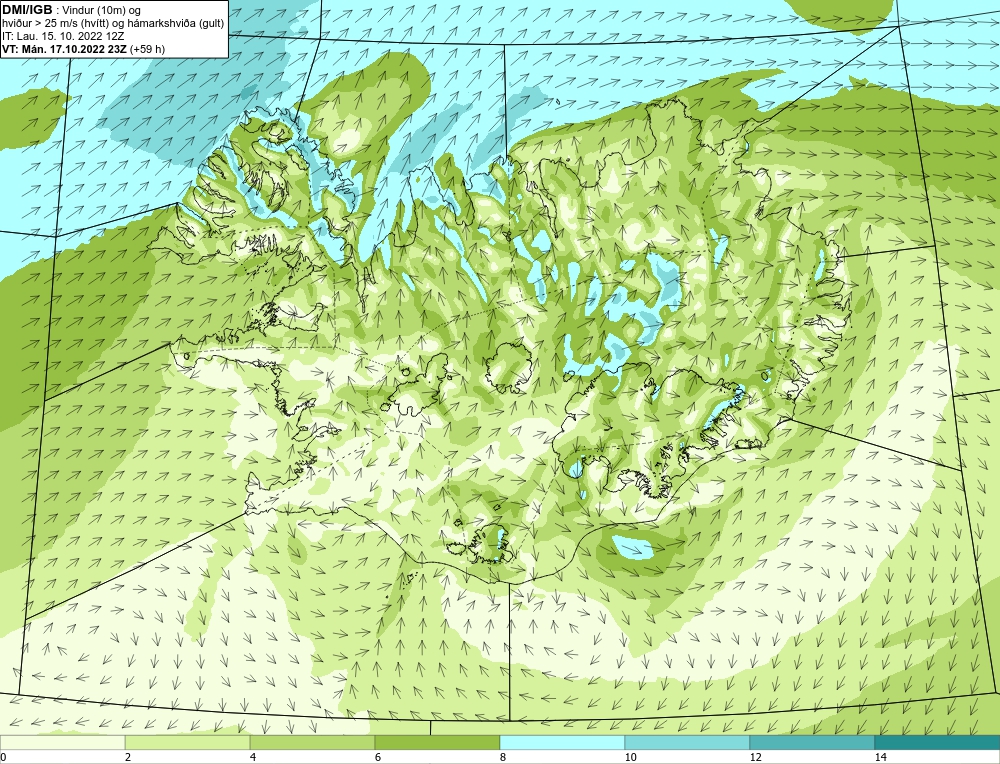Click the initial time line 'IT: Lau. 15. 10. 2022 12Z'
This screenshot has width=1000, height=764.
[x=61, y=36]
